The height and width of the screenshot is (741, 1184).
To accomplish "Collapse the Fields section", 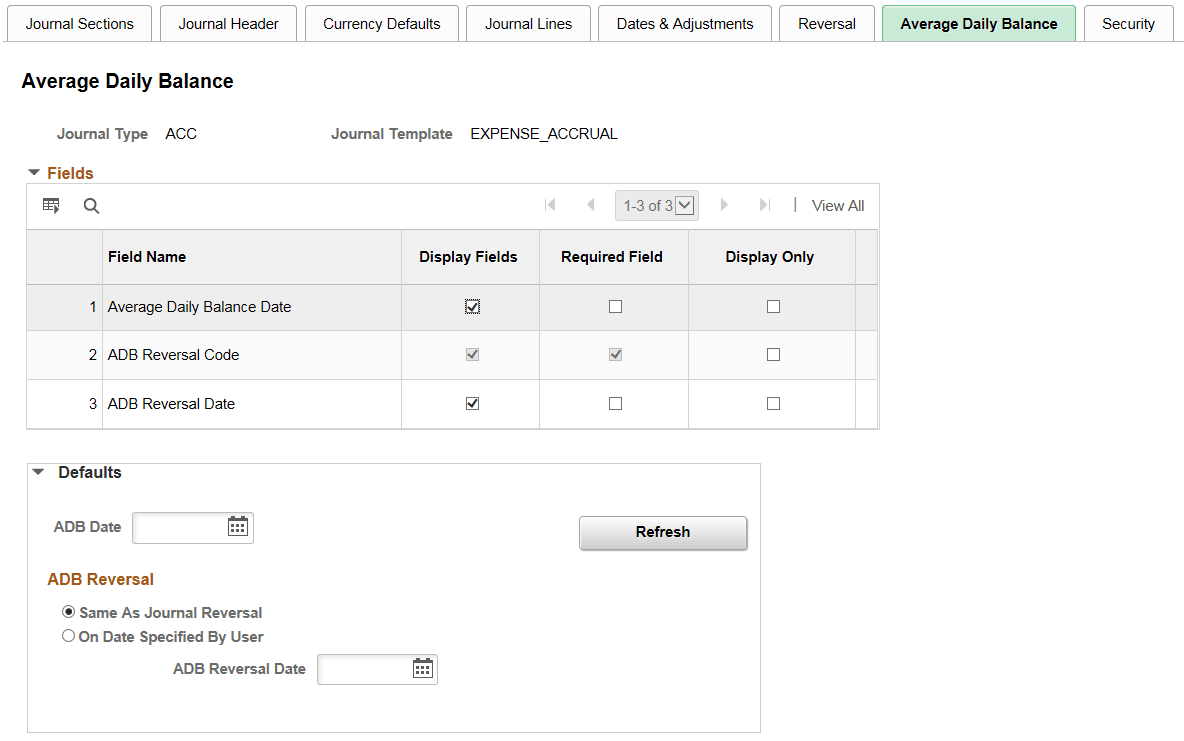I will tap(34, 173).
